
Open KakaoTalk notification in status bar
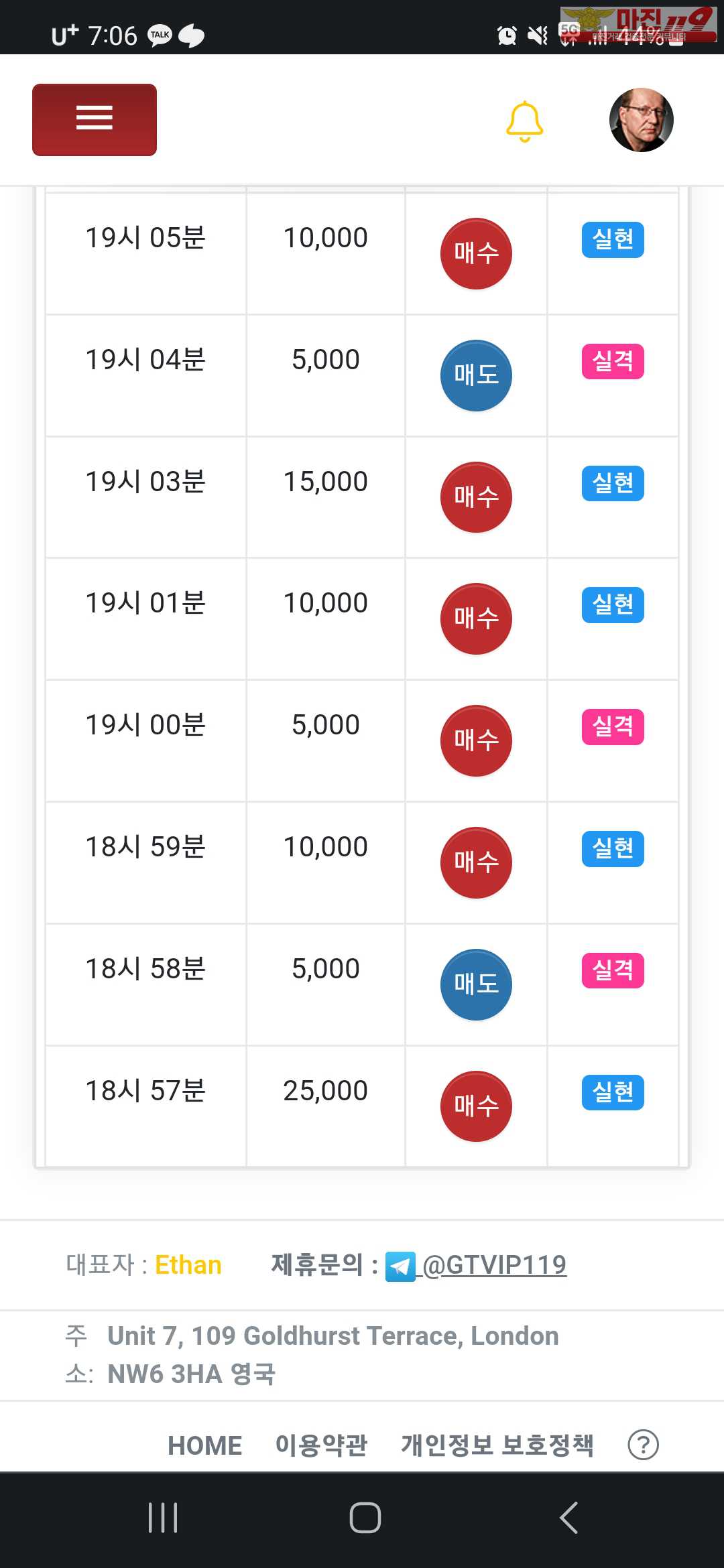(160, 35)
